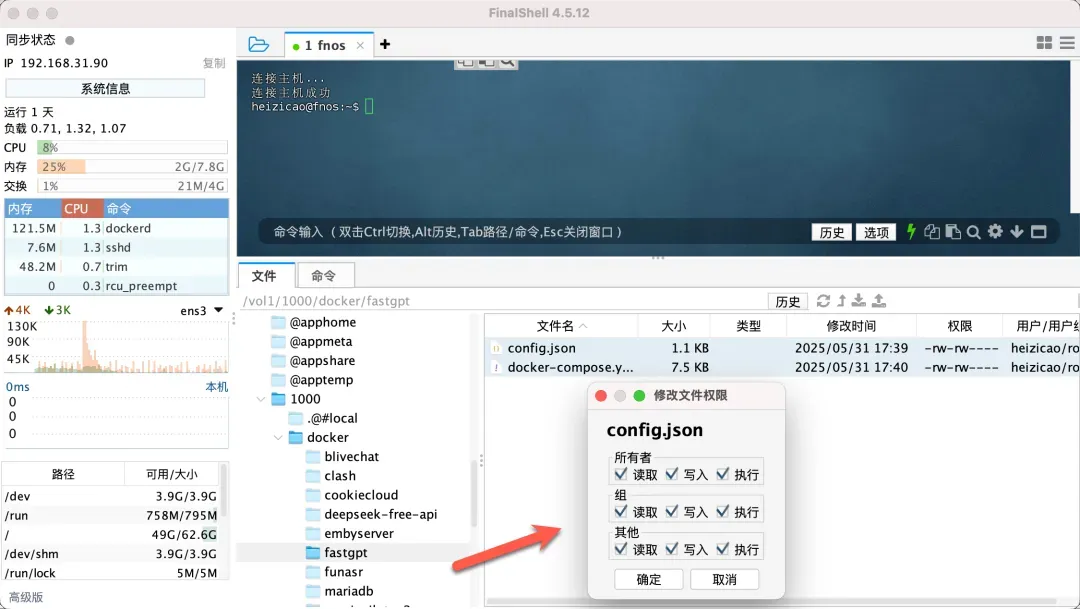Click the search magnifier in command bar
1080x609 pixels.
(x=973, y=232)
